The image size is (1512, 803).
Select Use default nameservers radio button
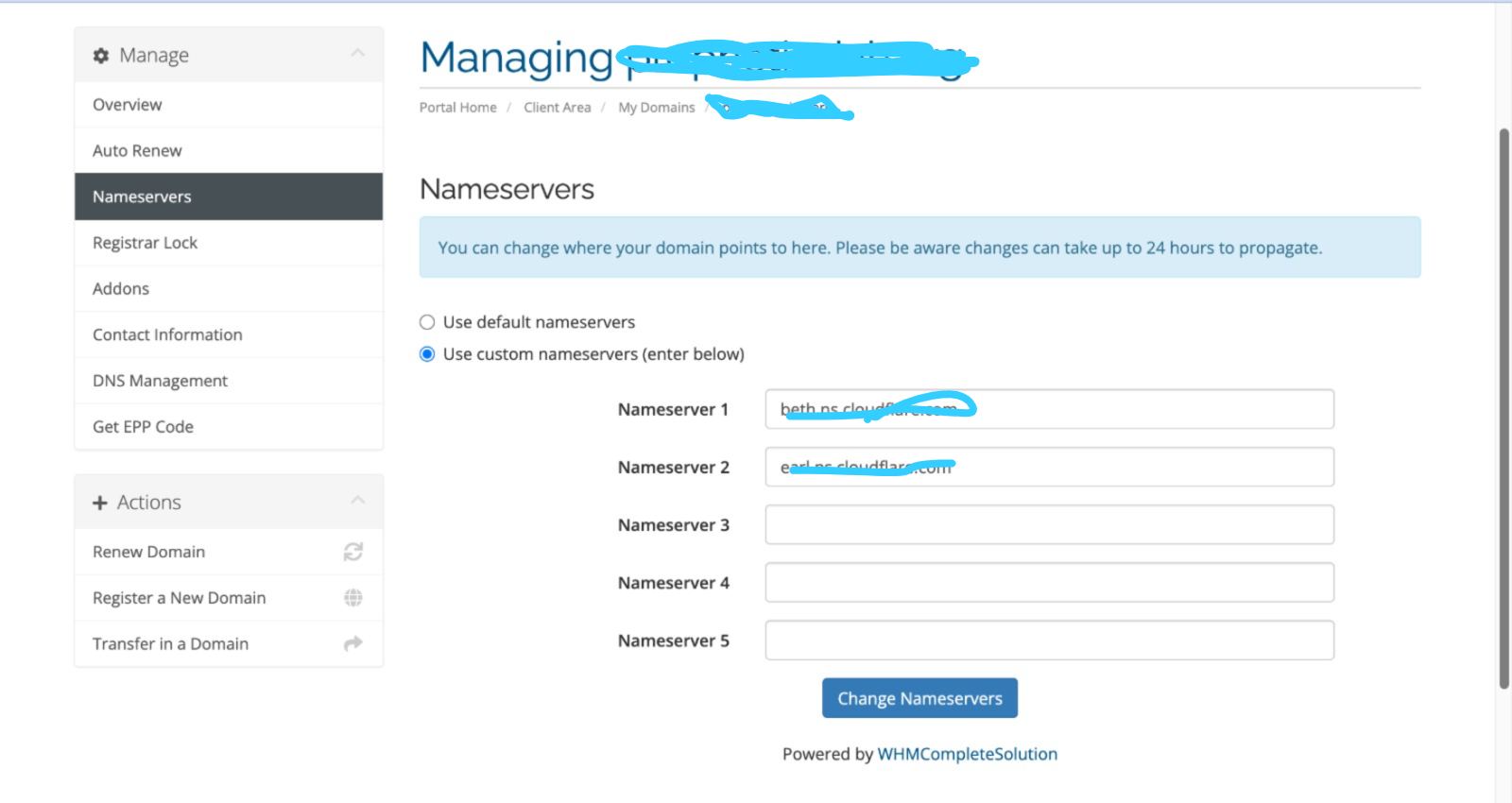(427, 322)
